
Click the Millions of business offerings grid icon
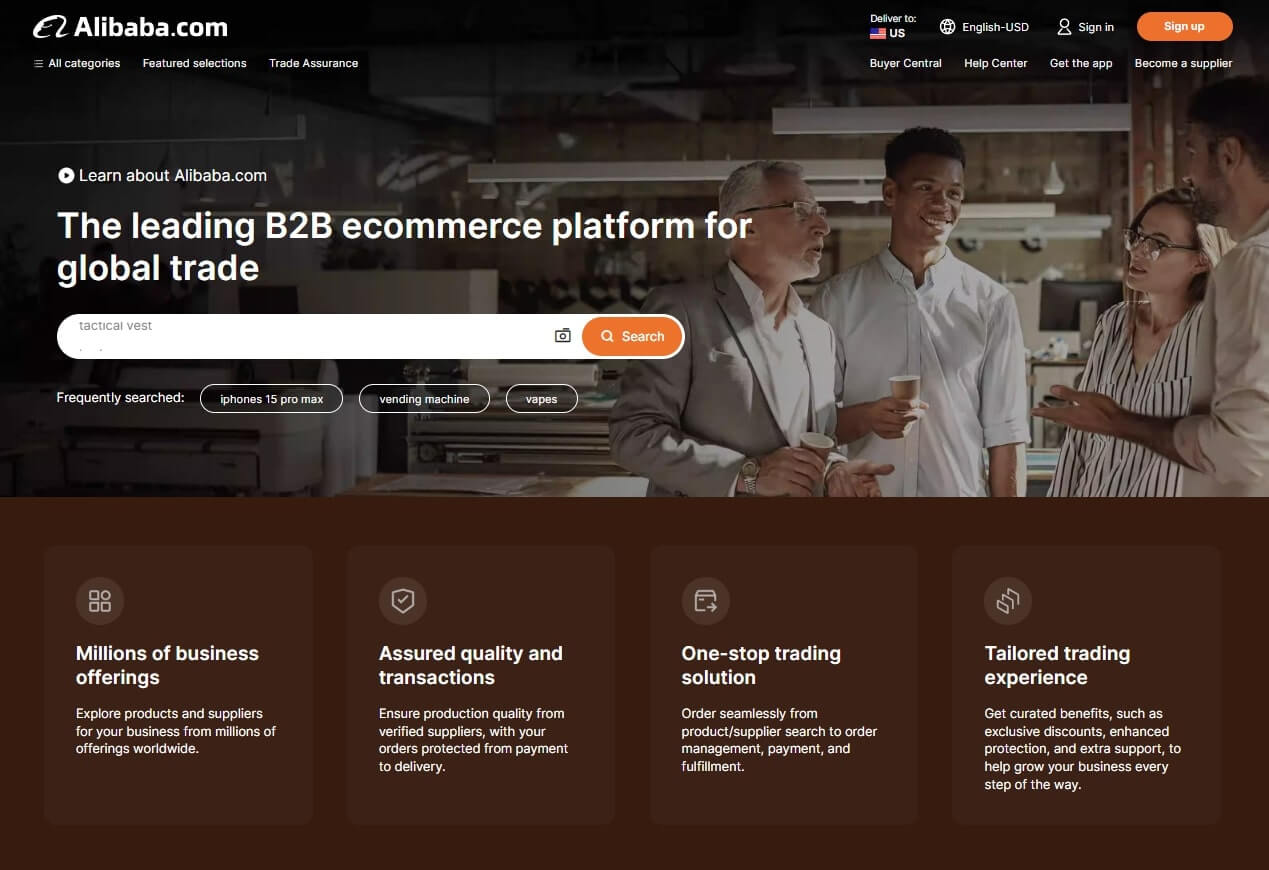click(99, 600)
